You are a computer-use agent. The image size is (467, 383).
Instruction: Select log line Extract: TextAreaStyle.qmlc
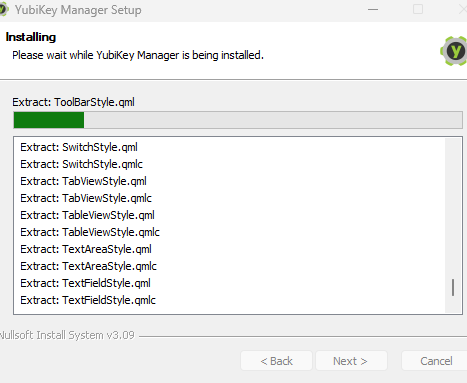pos(88,266)
